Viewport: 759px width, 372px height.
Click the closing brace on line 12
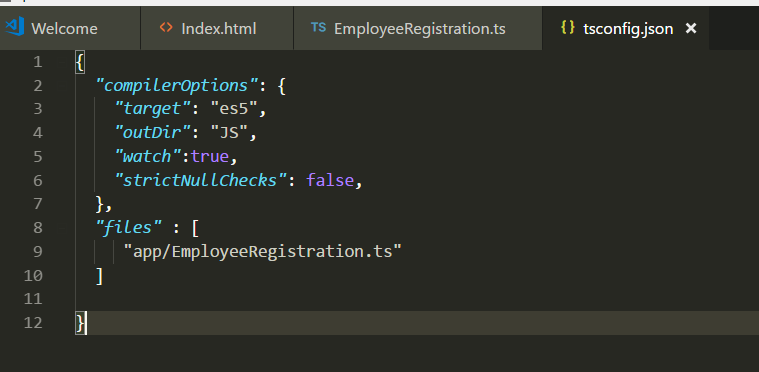80,323
